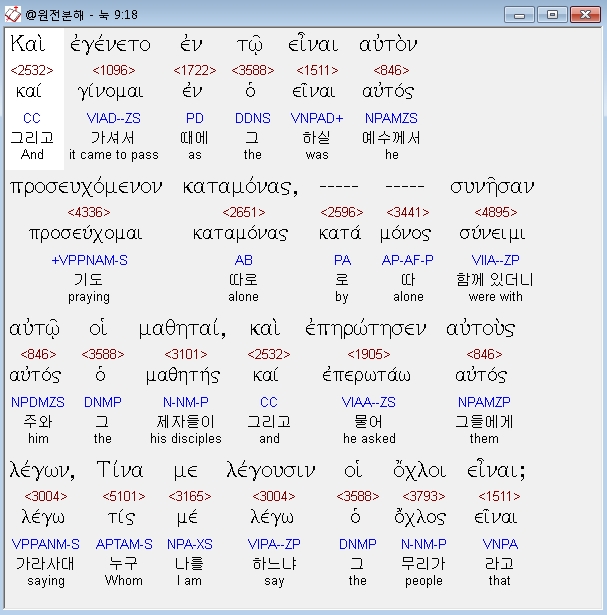Click the Korean gloss 함께 있더니
607x615 pixels.
pos(495,280)
